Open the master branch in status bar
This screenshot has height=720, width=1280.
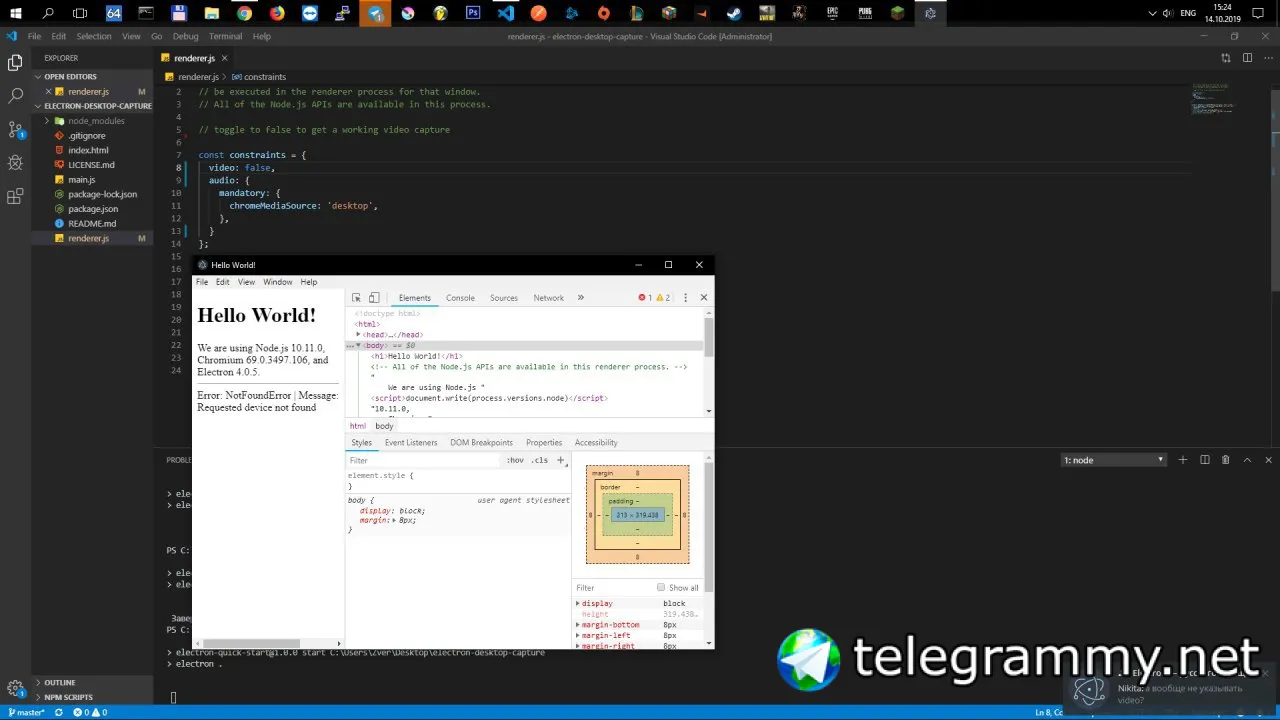coord(26,713)
